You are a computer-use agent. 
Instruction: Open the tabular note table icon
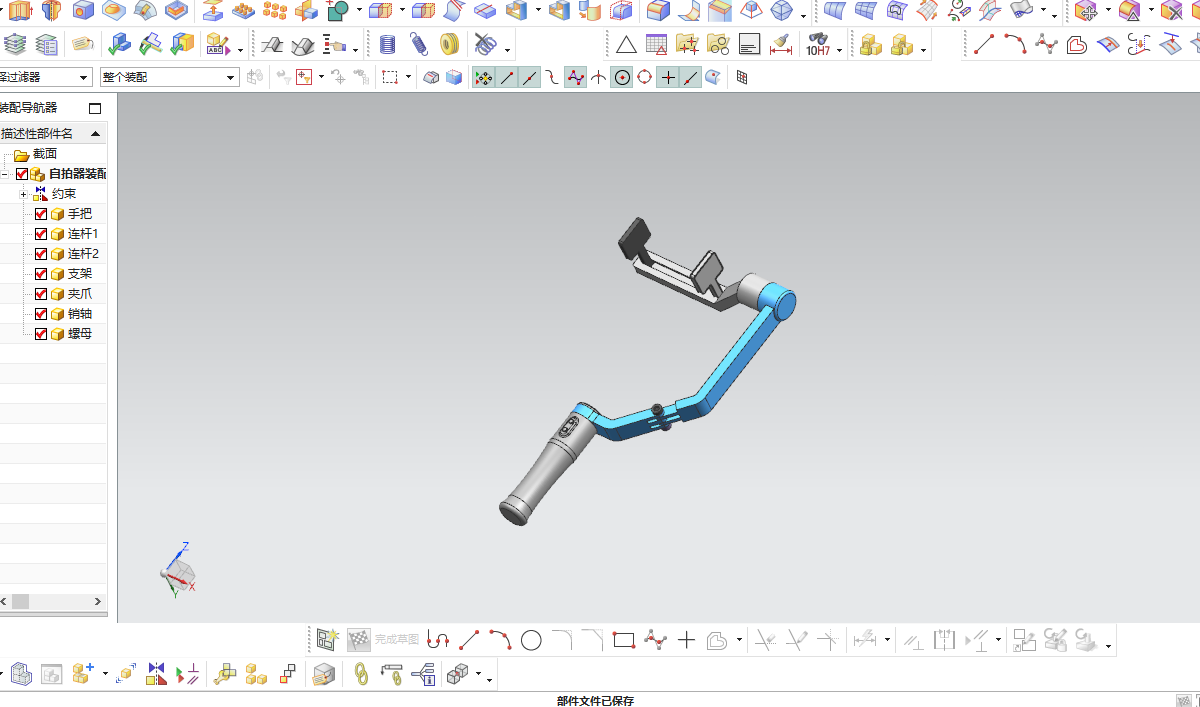click(x=656, y=45)
